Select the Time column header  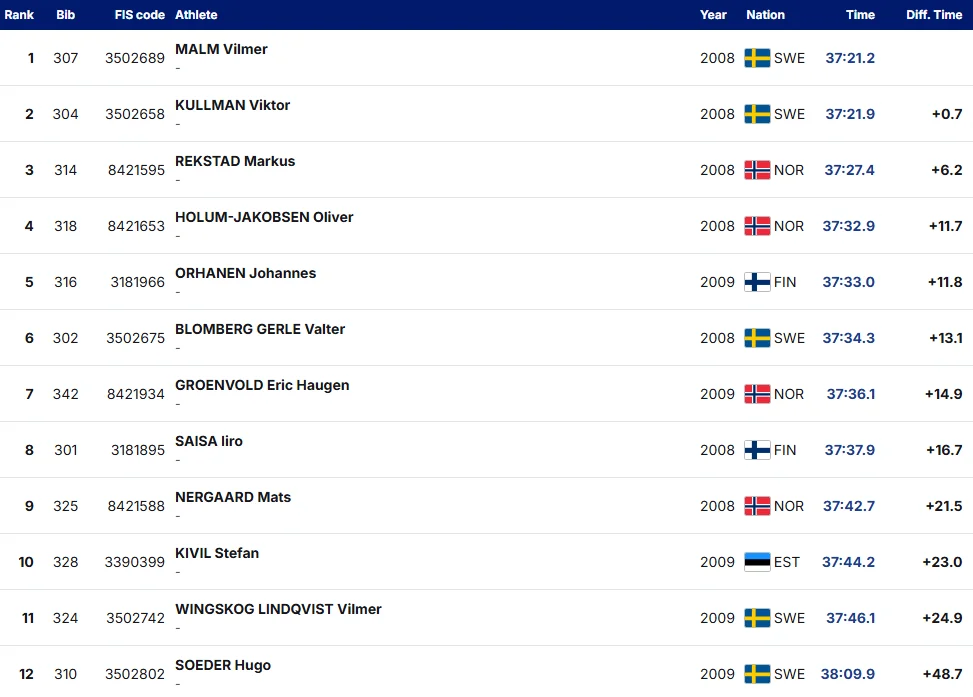pos(860,15)
